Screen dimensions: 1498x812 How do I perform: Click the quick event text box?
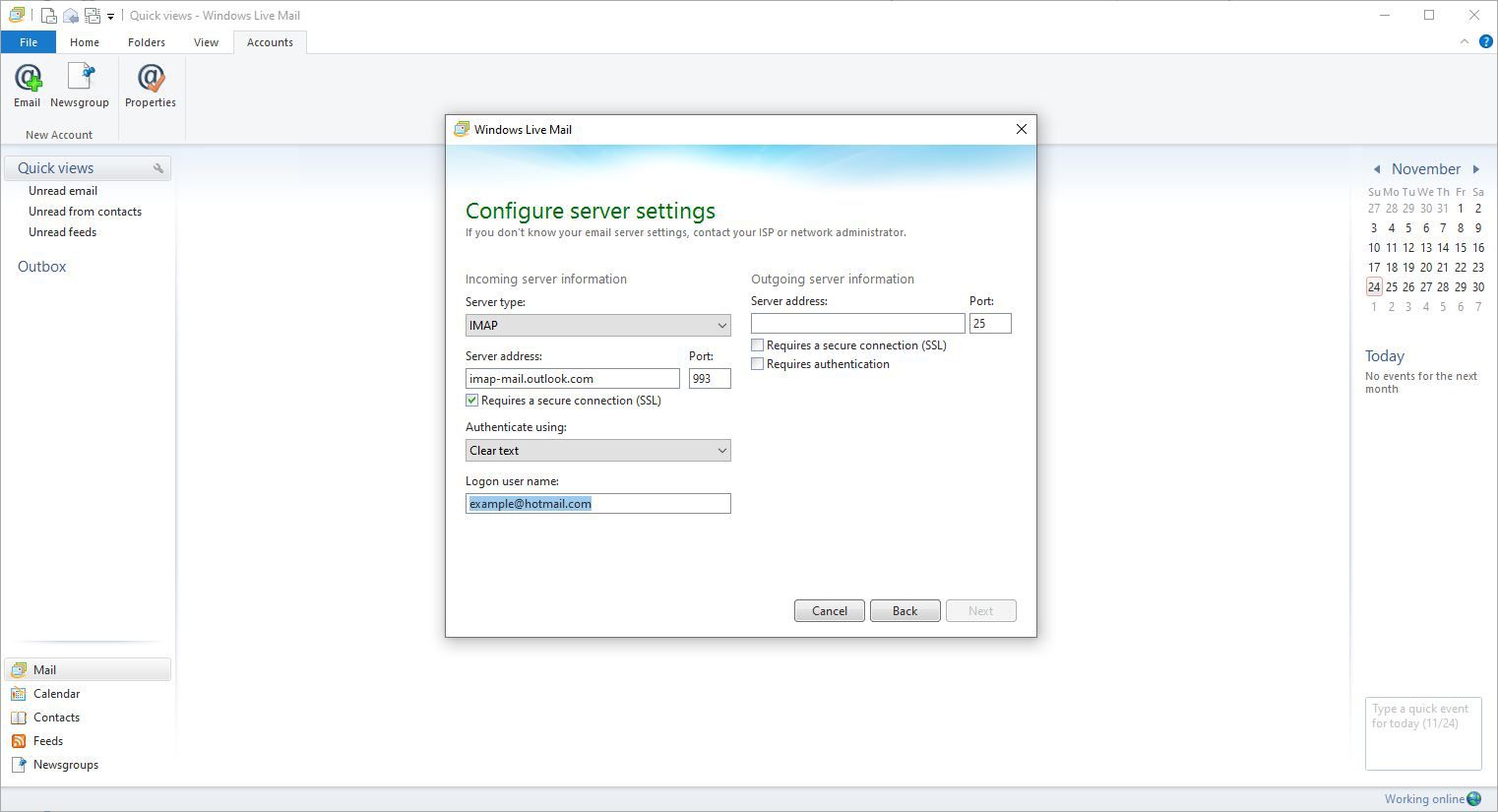coord(1423,733)
